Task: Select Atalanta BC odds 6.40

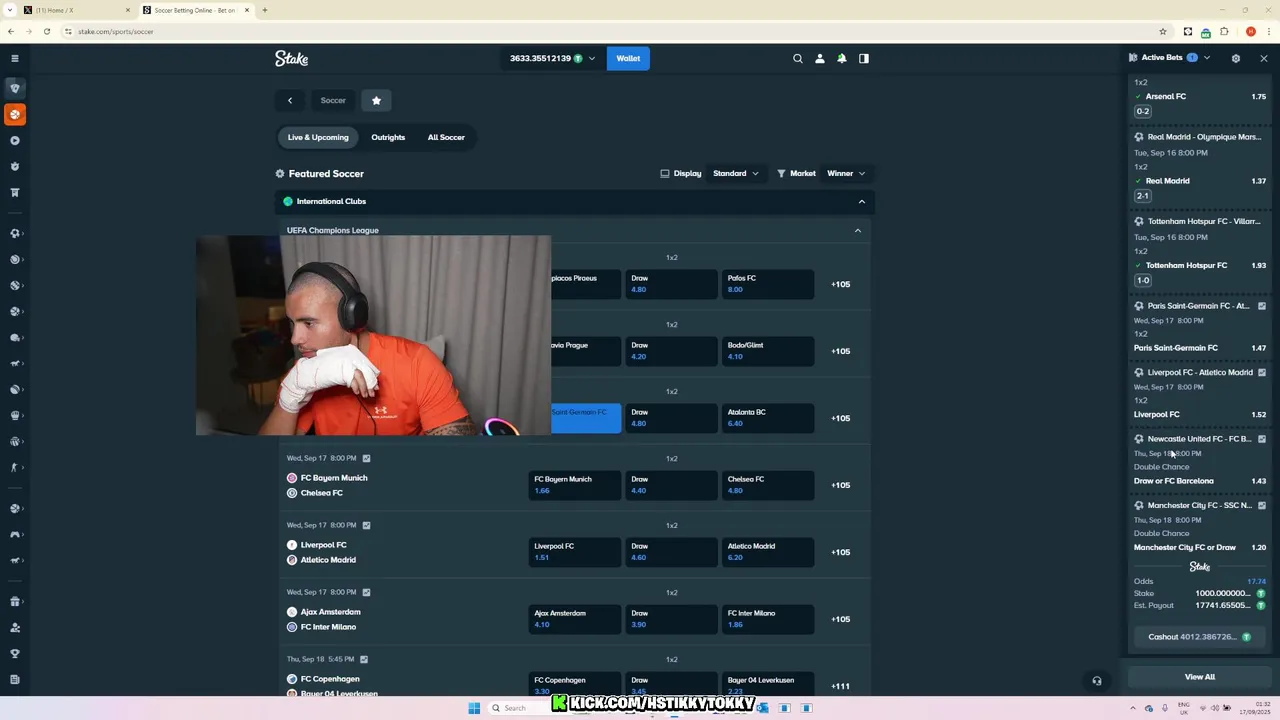Action: click(767, 418)
